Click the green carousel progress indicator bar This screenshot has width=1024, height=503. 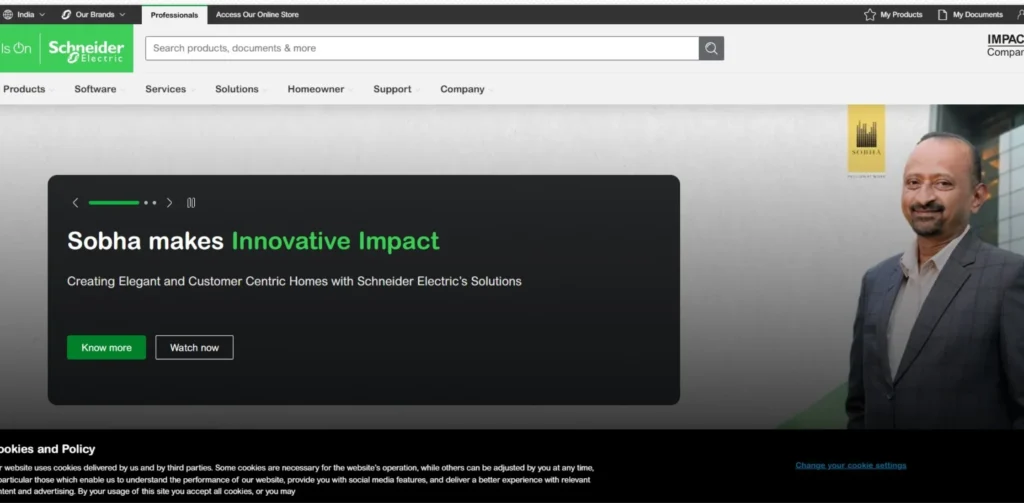click(x=114, y=203)
